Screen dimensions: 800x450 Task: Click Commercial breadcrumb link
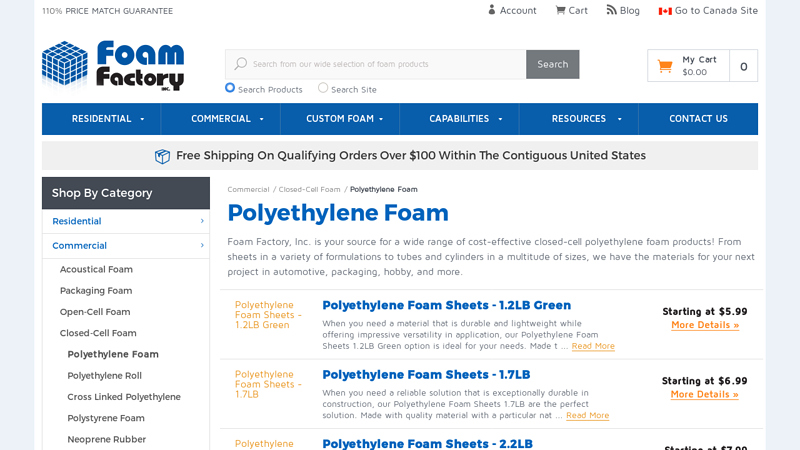coord(248,189)
